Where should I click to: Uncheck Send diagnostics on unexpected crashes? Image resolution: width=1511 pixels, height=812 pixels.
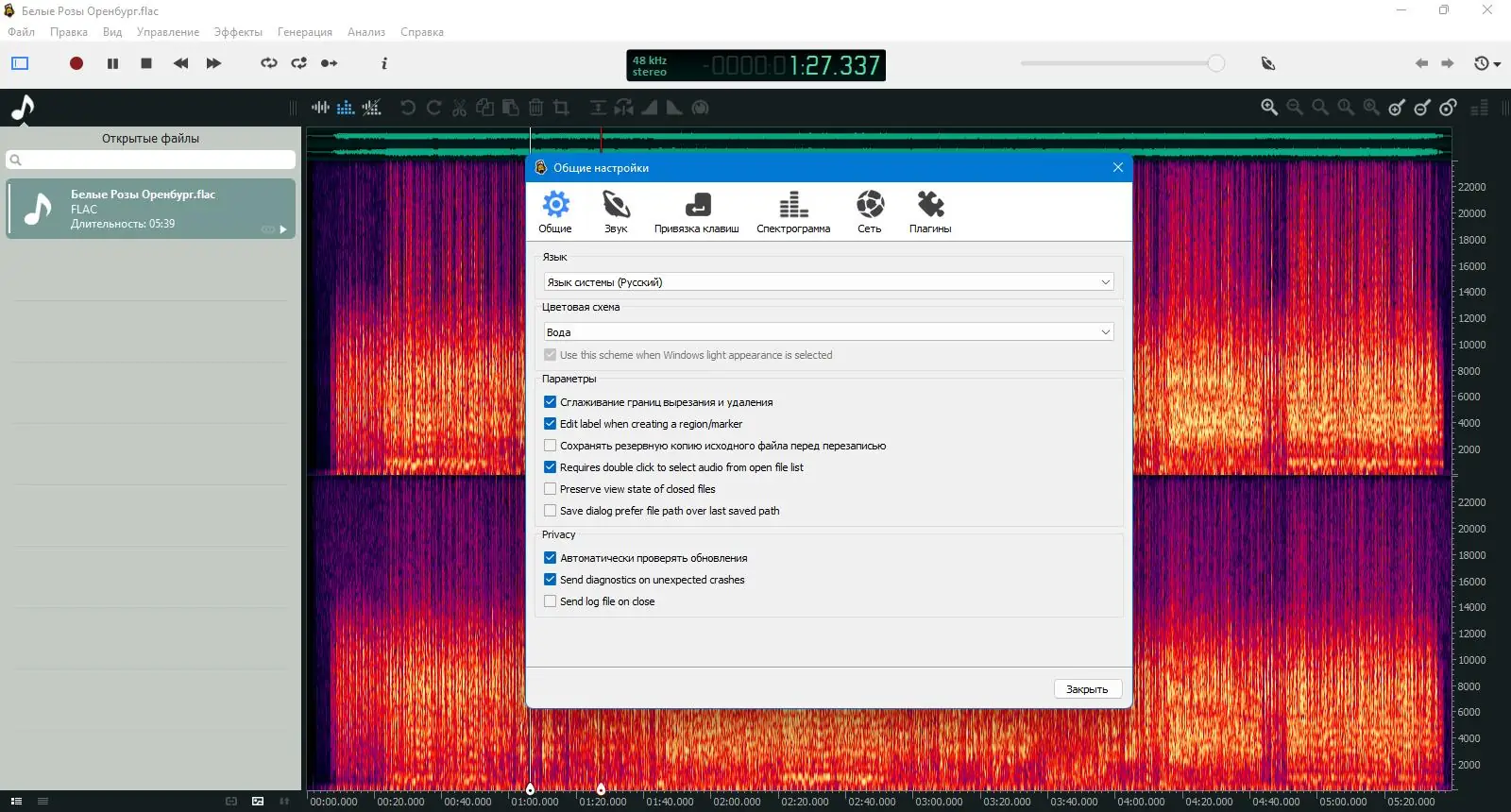[551, 580]
